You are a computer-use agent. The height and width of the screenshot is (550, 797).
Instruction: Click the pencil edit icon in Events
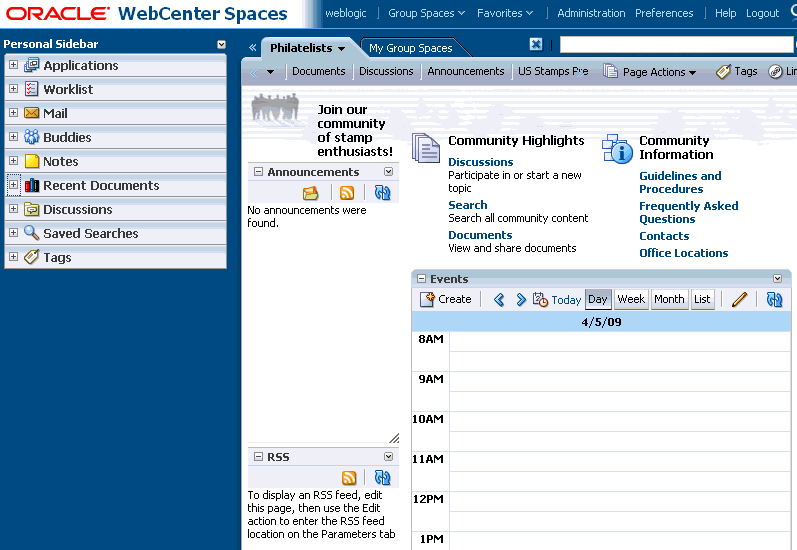(x=740, y=299)
